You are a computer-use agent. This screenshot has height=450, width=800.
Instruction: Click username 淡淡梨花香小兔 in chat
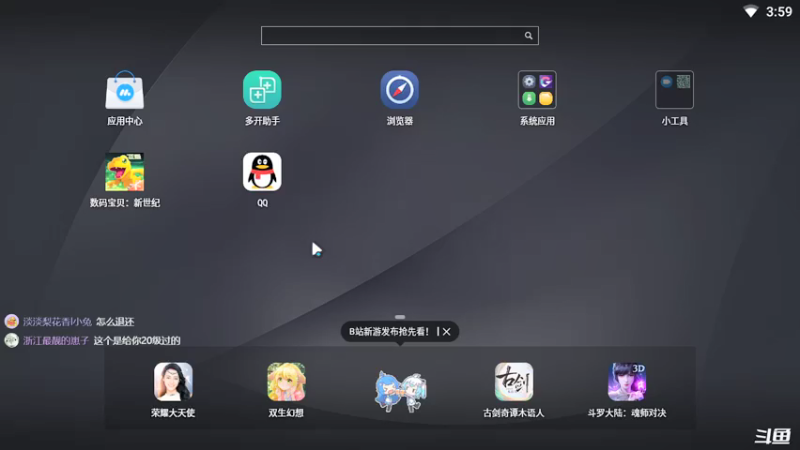pos(57,321)
